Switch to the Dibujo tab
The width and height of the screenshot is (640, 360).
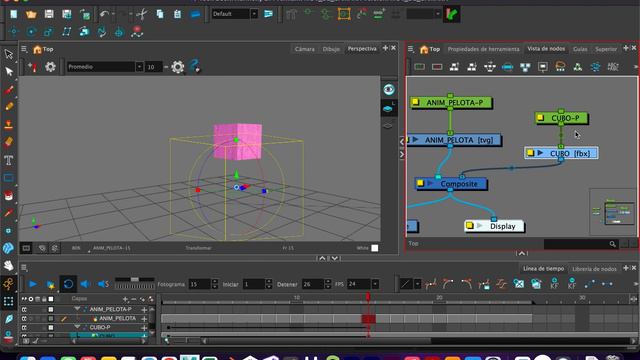point(331,49)
